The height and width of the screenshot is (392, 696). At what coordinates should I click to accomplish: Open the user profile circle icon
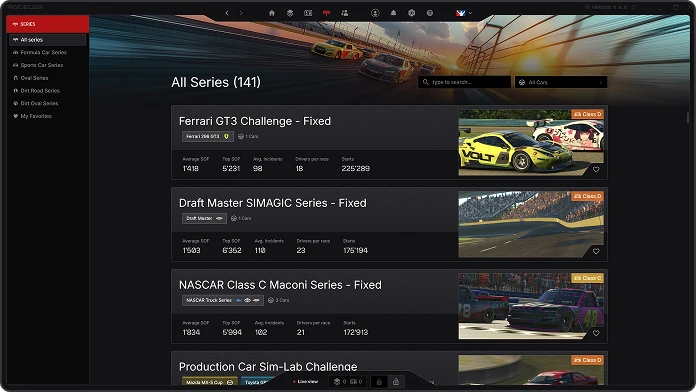375,13
